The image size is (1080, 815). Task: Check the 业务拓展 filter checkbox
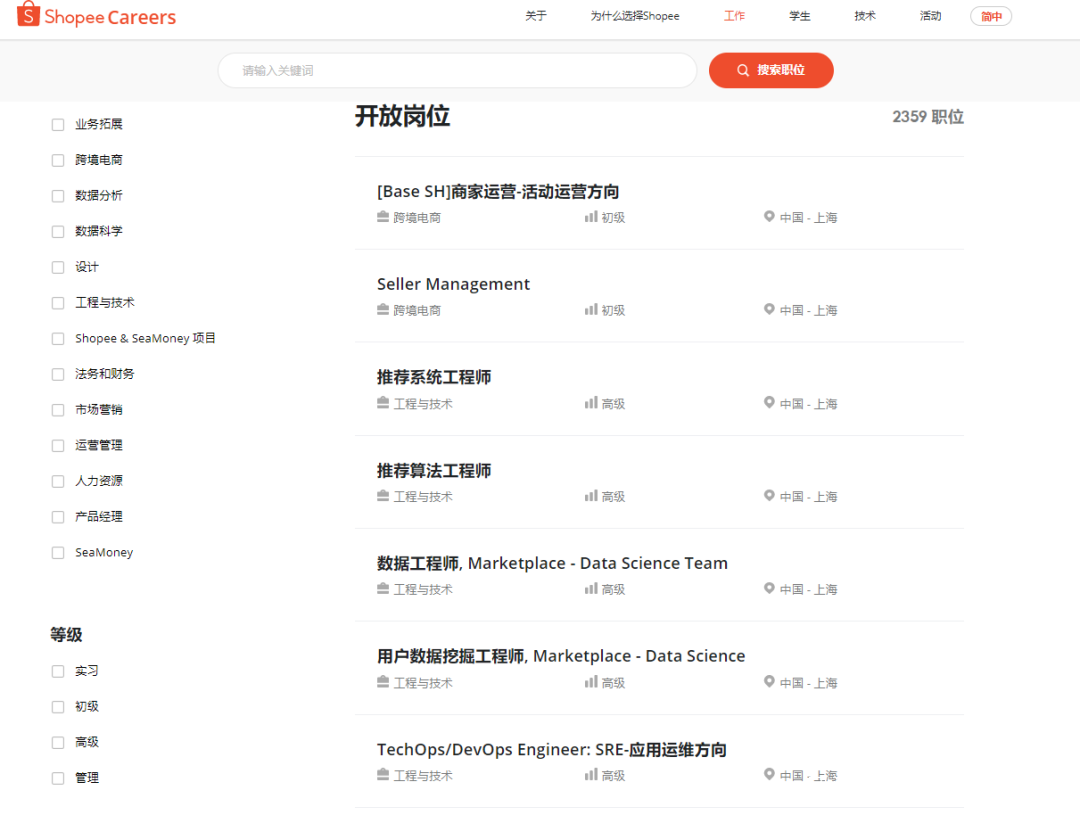coord(58,125)
